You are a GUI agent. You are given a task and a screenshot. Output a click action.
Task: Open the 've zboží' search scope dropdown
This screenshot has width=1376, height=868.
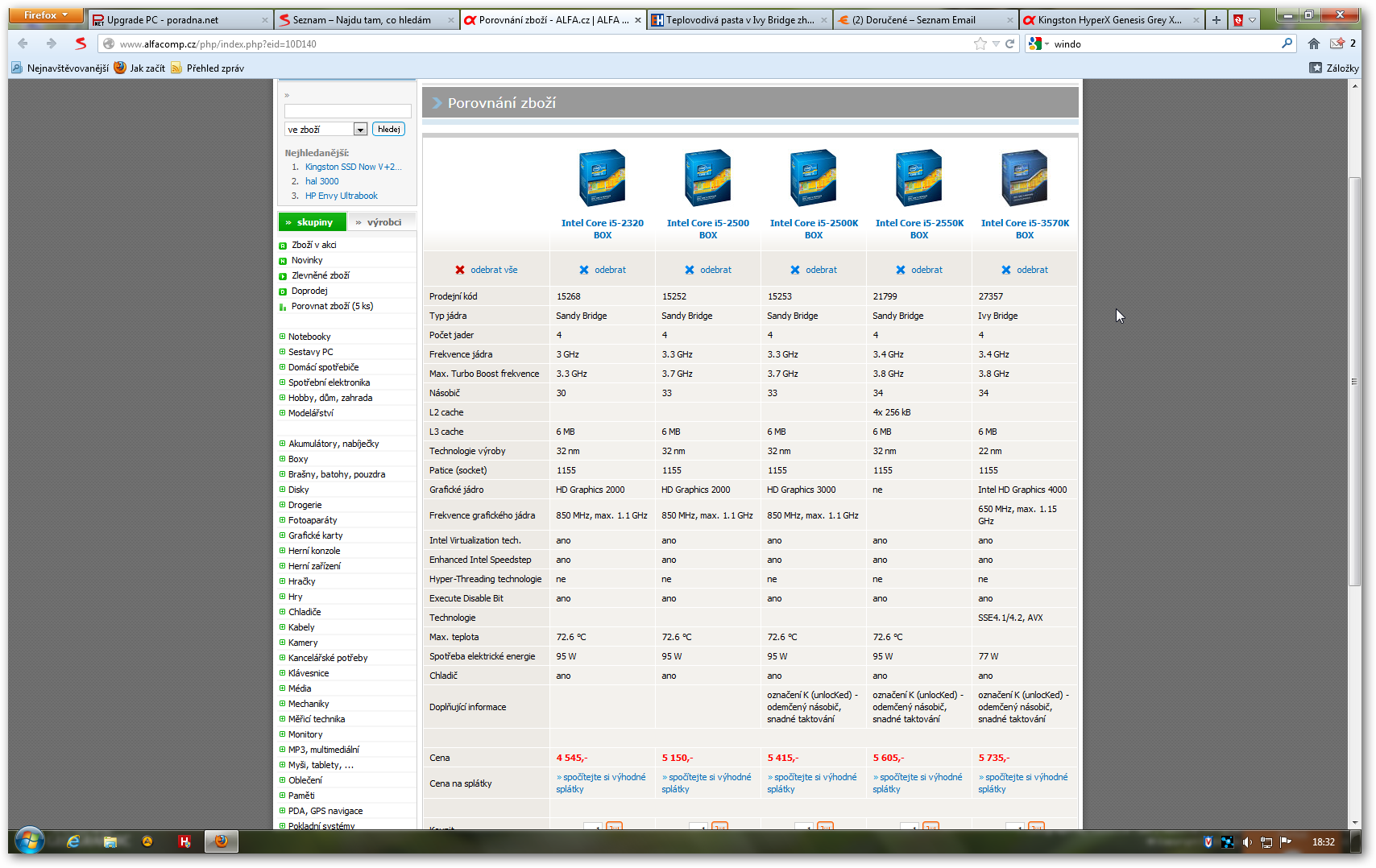coord(360,130)
